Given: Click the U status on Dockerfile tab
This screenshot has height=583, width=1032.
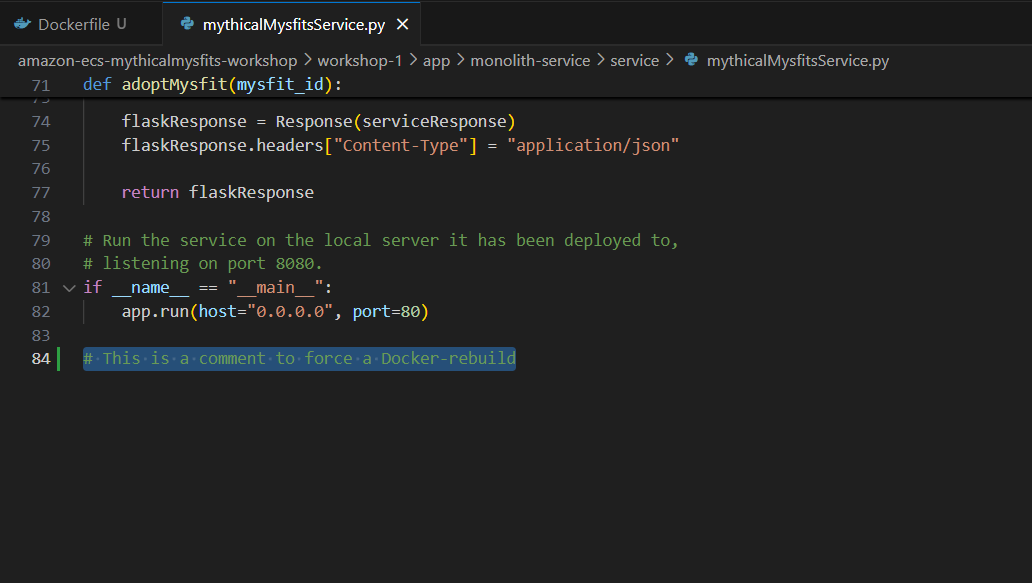Looking at the screenshot, I should [121, 24].
